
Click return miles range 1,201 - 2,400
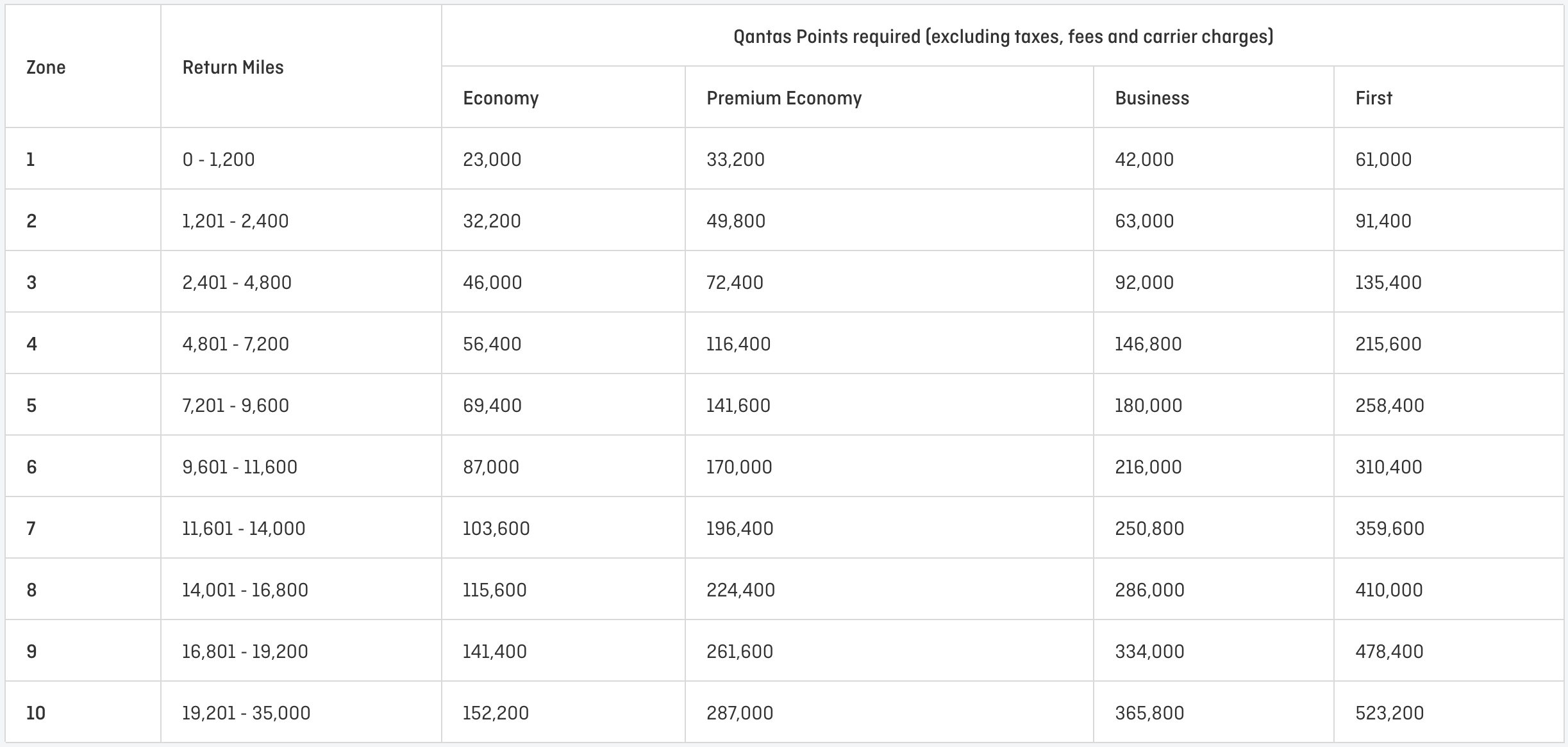click(x=235, y=221)
